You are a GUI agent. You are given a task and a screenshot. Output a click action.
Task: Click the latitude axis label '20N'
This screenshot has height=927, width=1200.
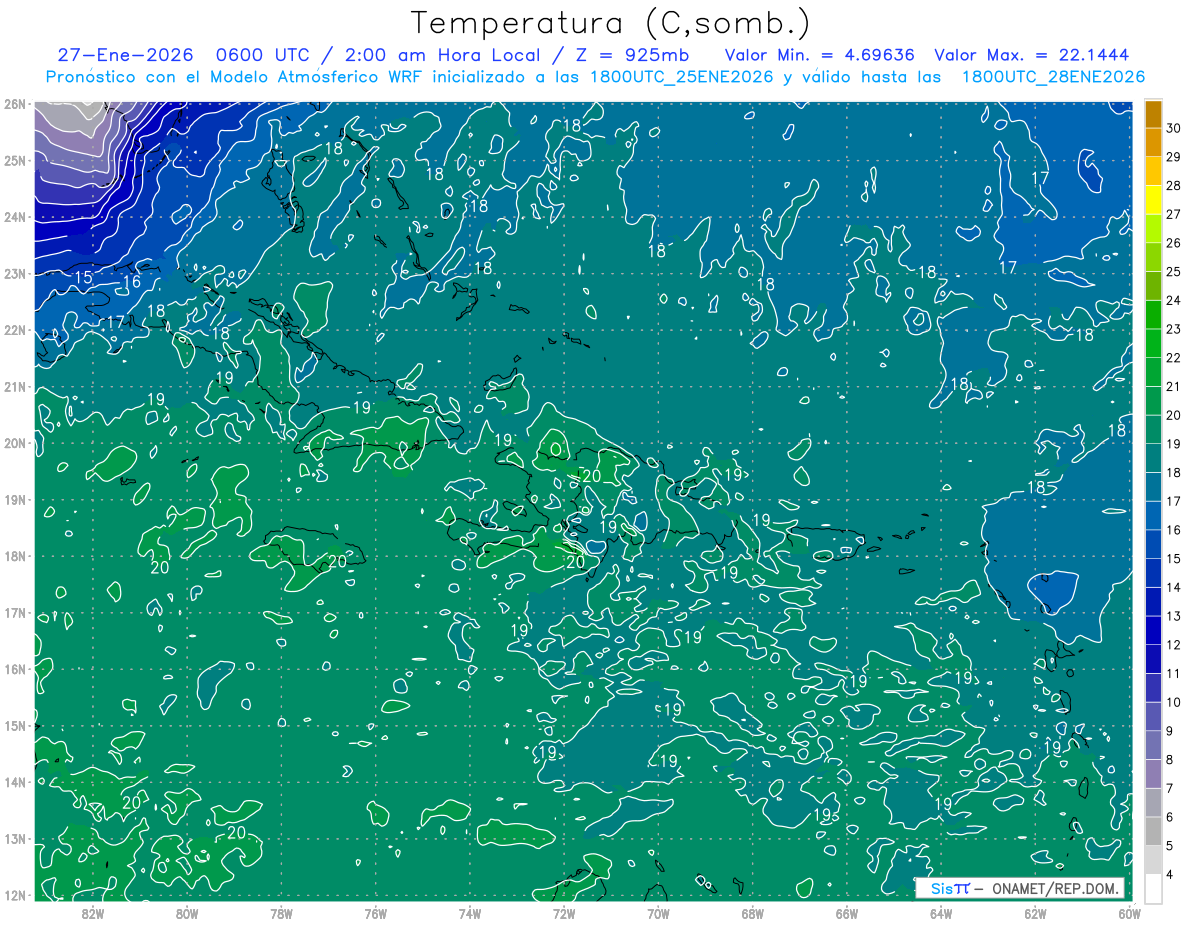[15, 443]
